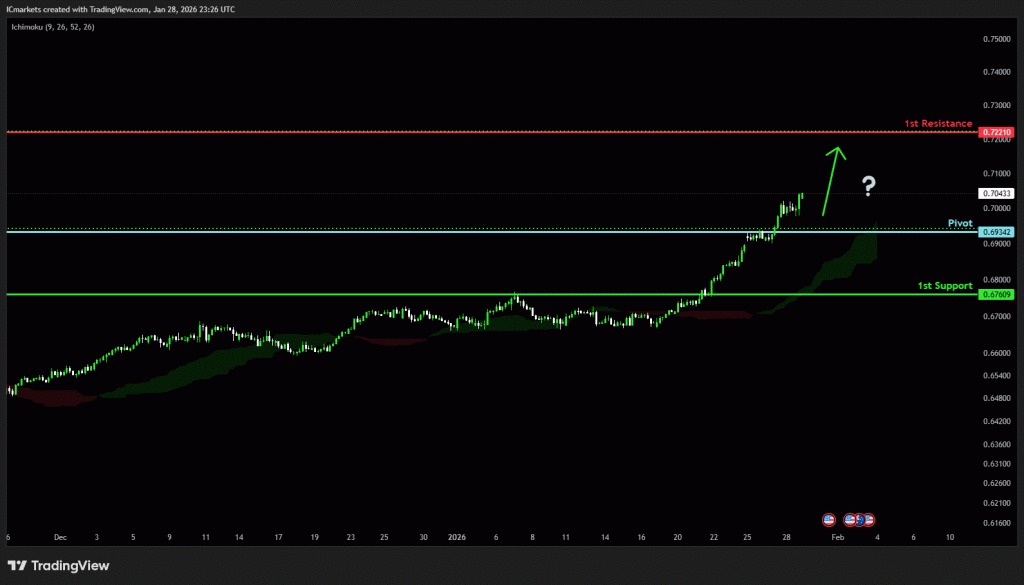1024x585 pixels.
Task: Click the current price tag 0.70433
Action: (x=997, y=193)
